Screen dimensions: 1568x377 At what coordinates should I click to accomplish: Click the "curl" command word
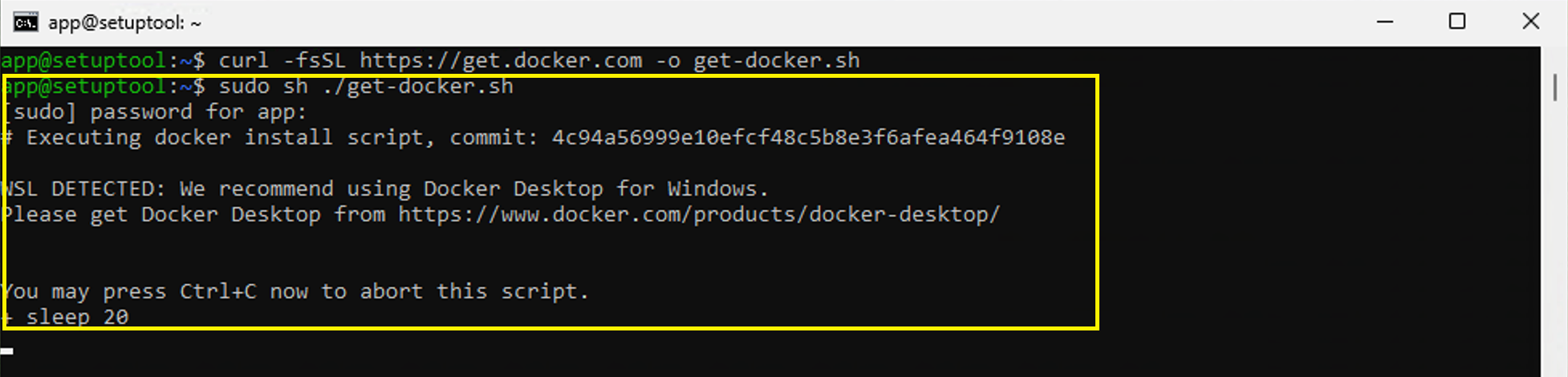tap(243, 60)
